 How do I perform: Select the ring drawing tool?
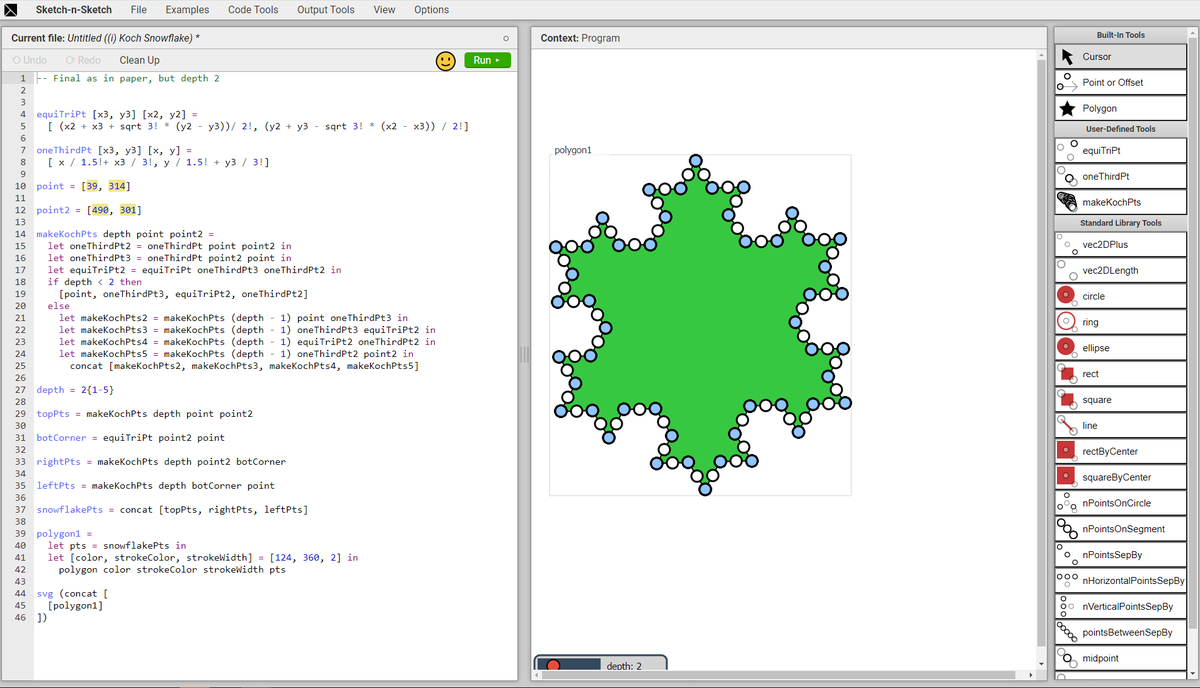1121,323
